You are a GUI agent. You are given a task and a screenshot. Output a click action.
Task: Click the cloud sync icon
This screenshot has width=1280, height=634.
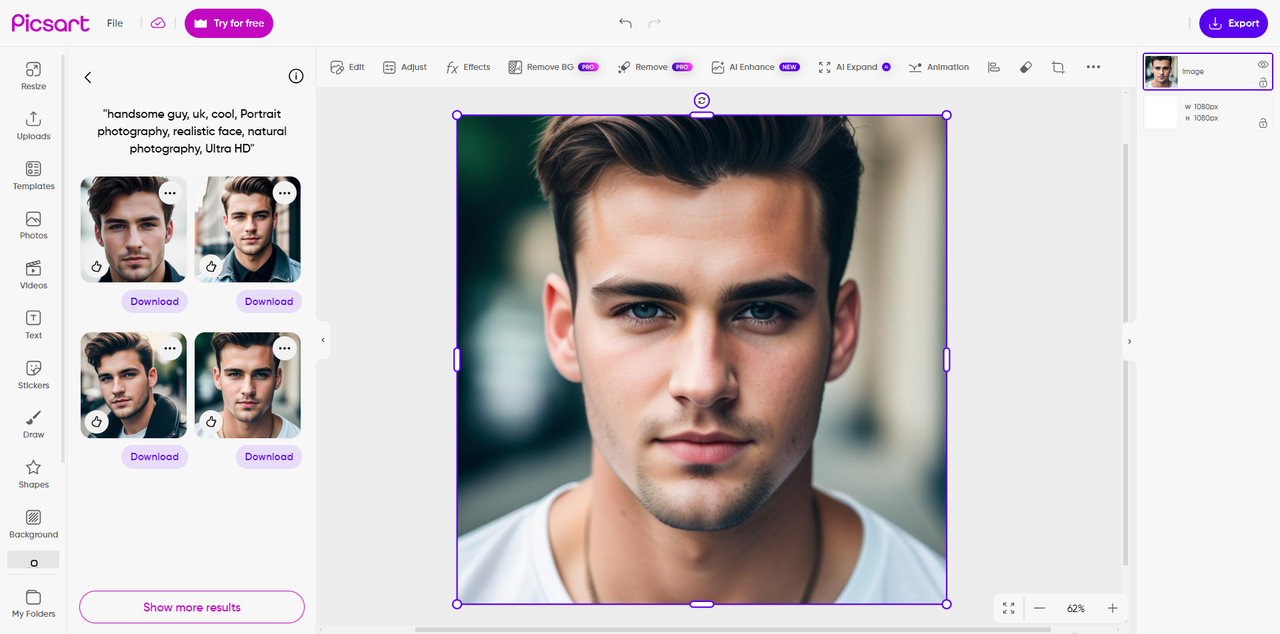pos(158,23)
